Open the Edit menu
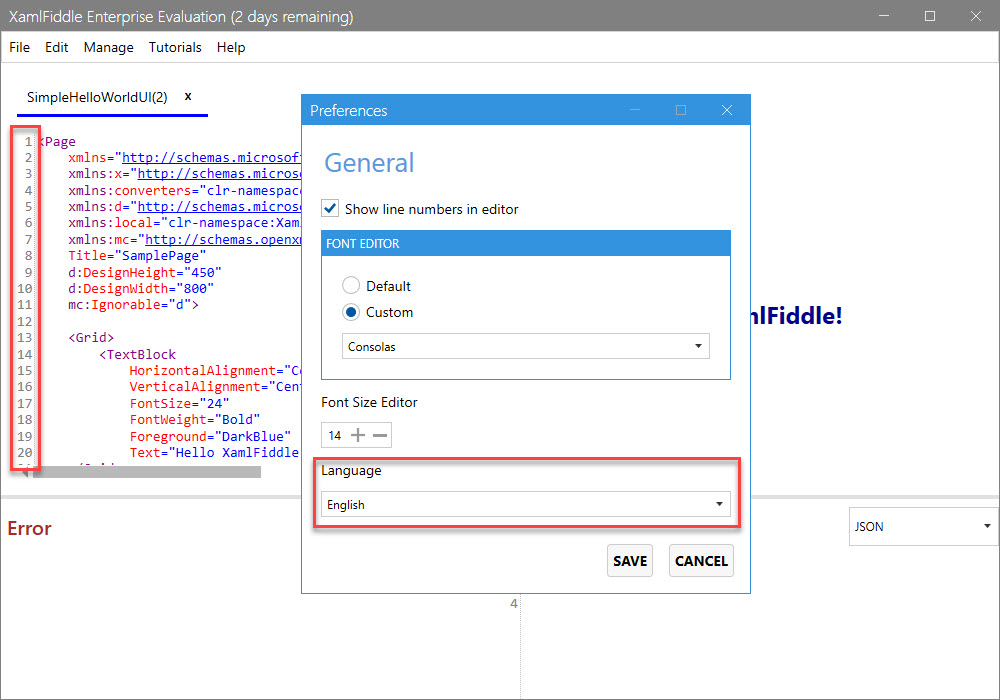This screenshot has width=1000, height=700. pos(57,47)
